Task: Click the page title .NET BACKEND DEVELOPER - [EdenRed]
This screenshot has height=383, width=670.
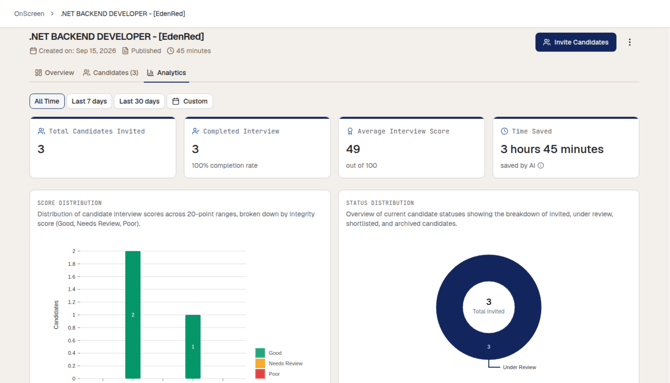Action: point(117,37)
